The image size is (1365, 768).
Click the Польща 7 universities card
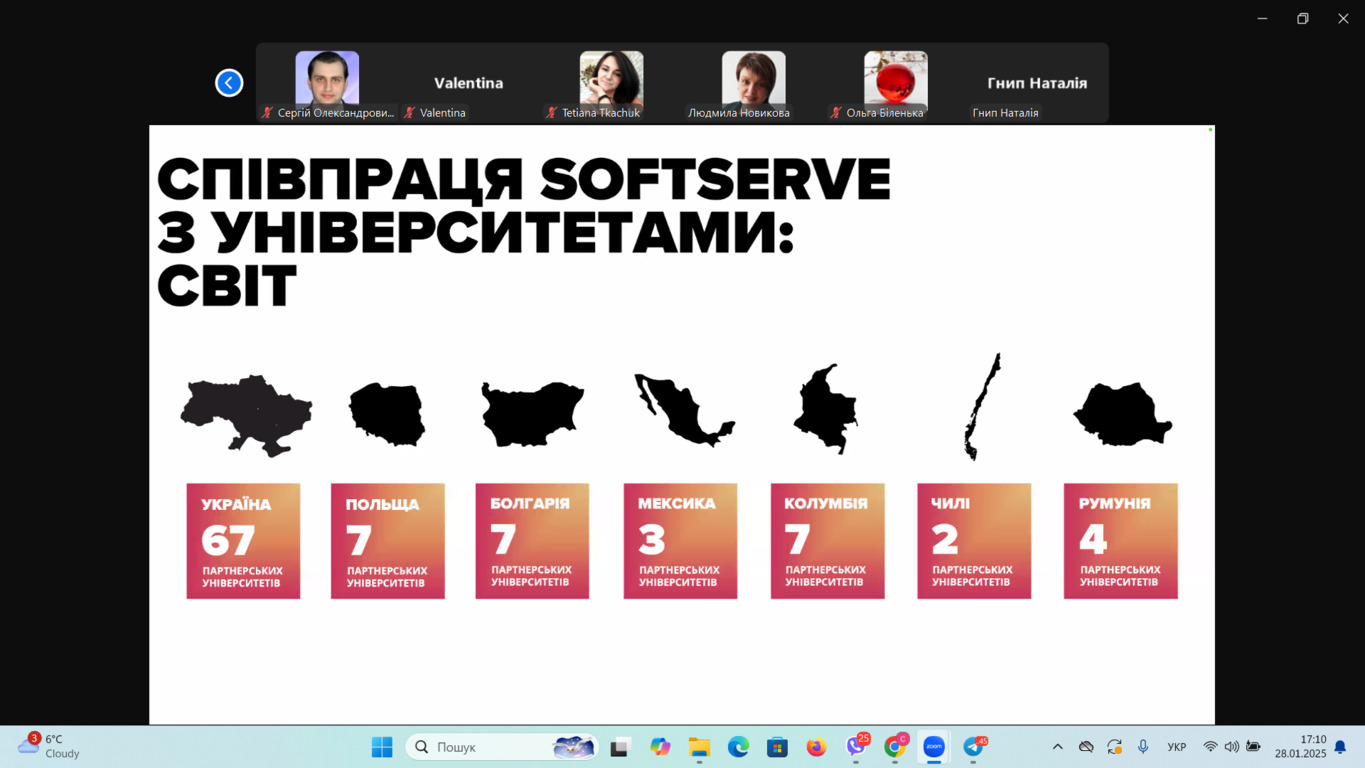pos(388,541)
